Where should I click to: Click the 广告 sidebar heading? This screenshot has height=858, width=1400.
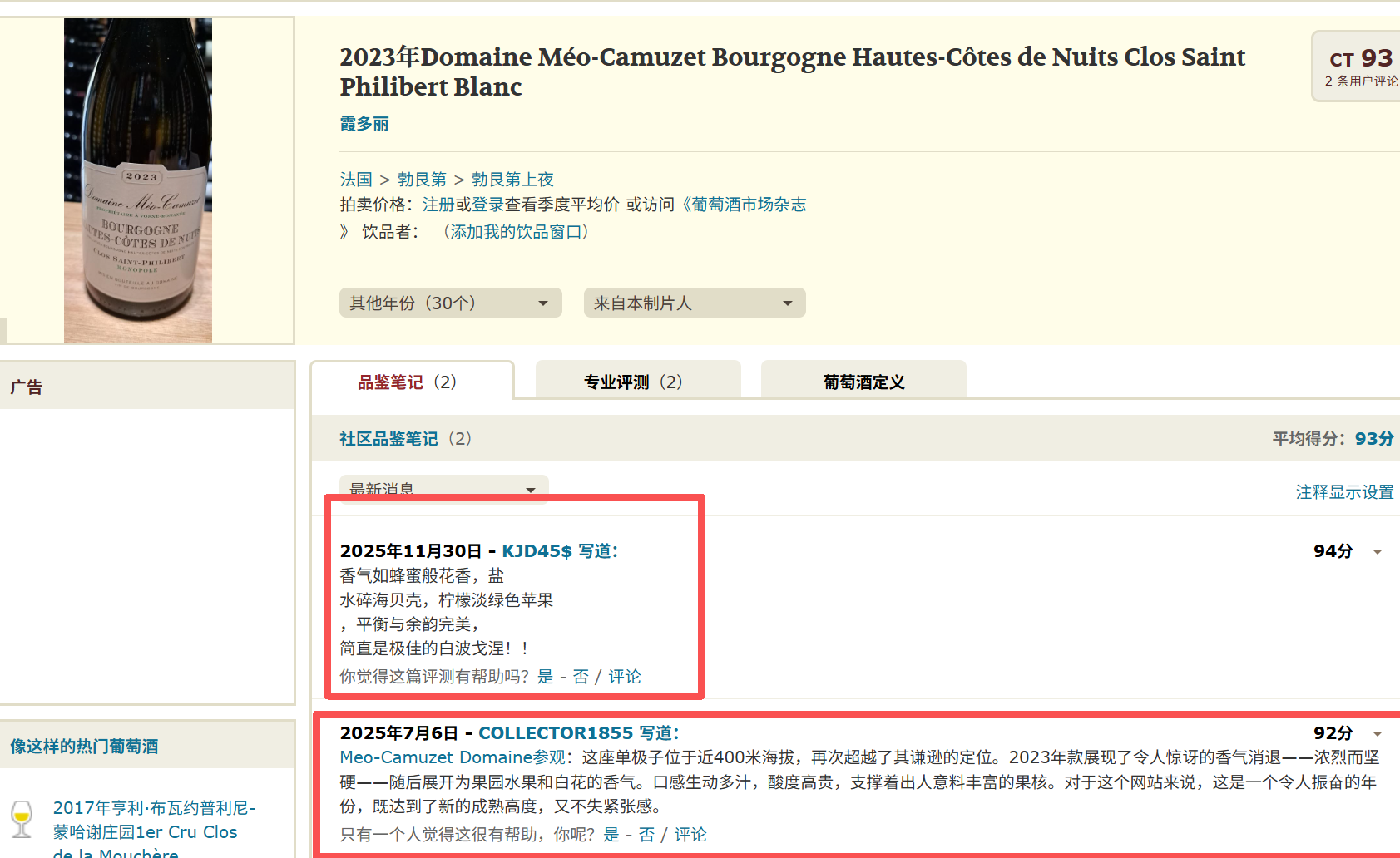[27, 387]
